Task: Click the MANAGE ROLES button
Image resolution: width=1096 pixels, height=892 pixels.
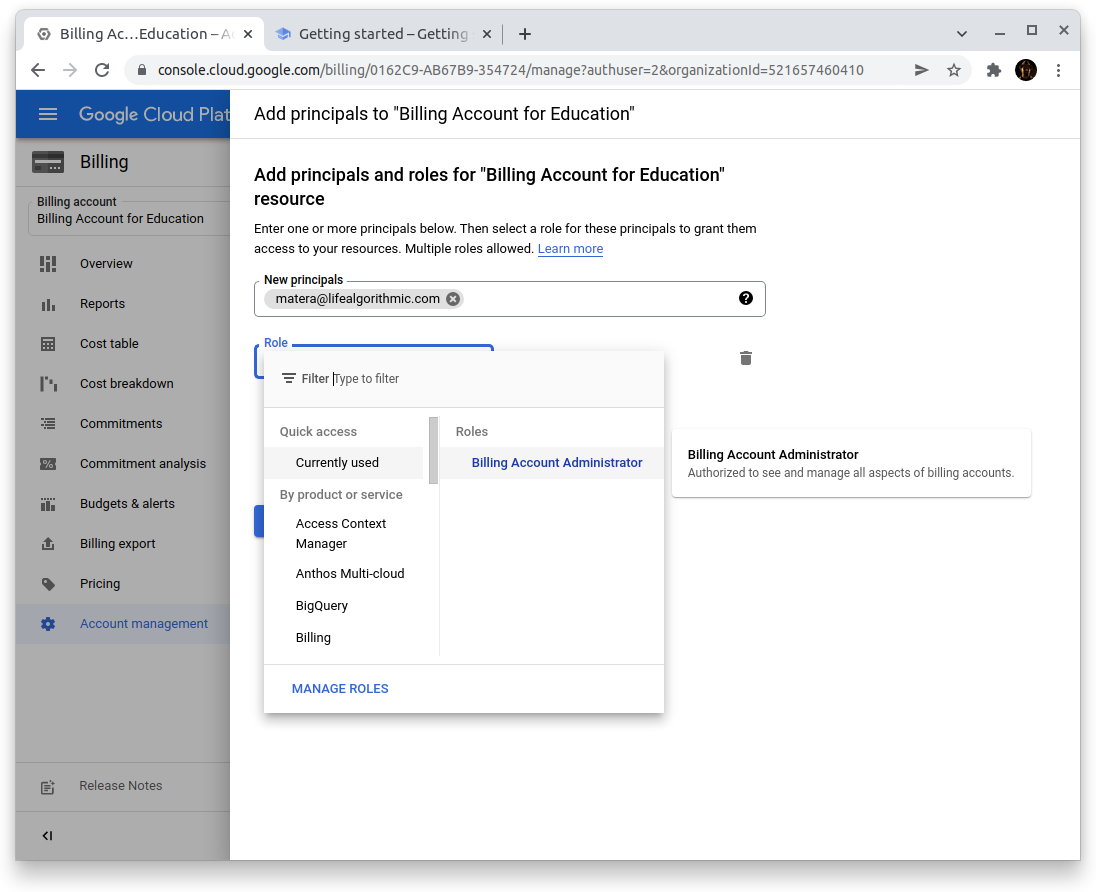Action: [x=340, y=689]
